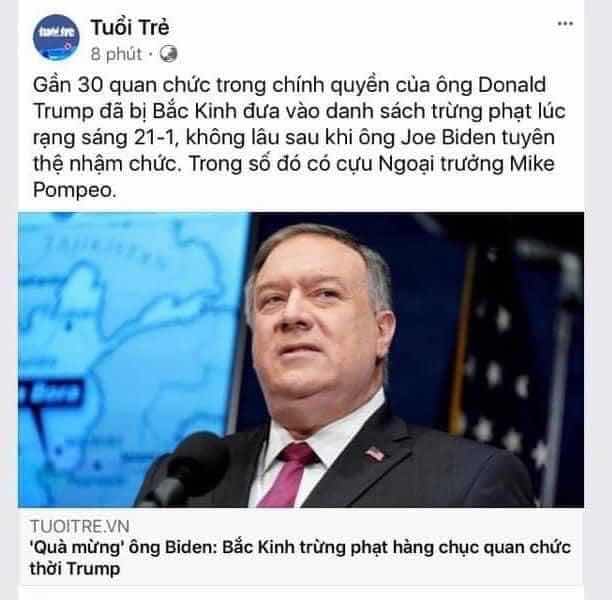Open the Mike Pompeo article preview photo
The height and width of the screenshot is (600, 612).
pos(301,360)
